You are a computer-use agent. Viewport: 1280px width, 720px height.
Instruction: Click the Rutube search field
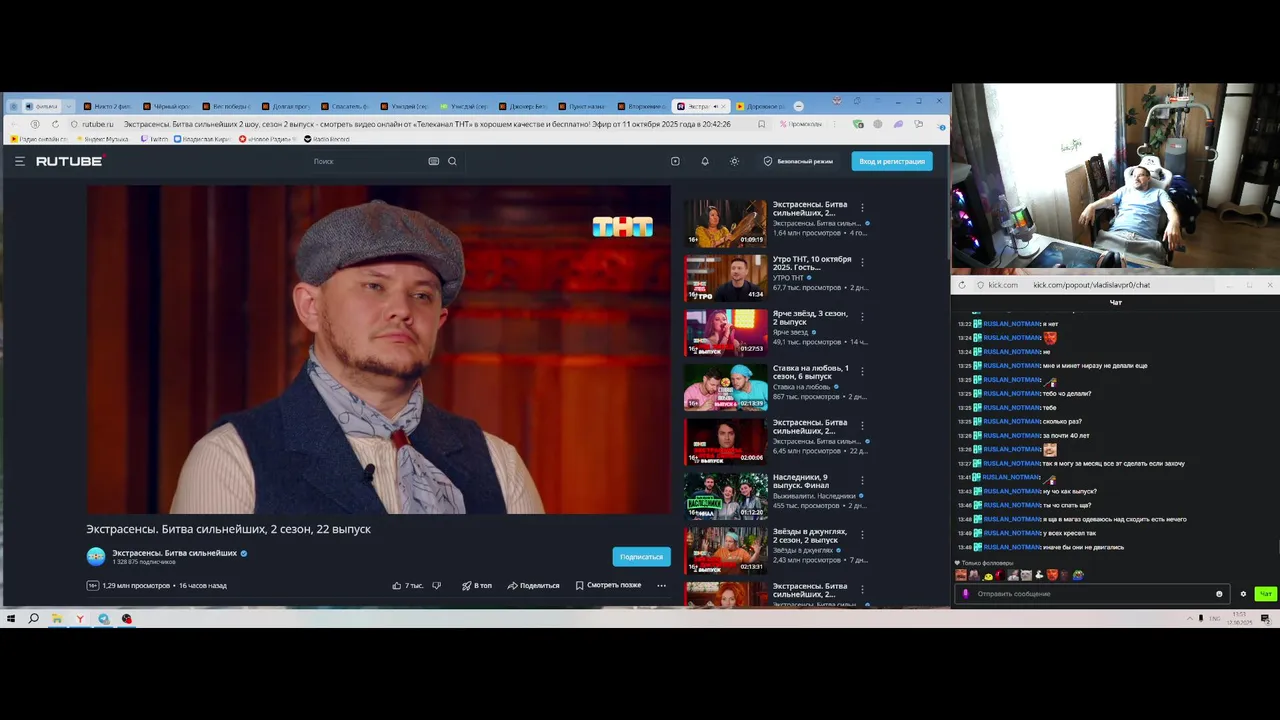pyautogui.click(x=368, y=161)
